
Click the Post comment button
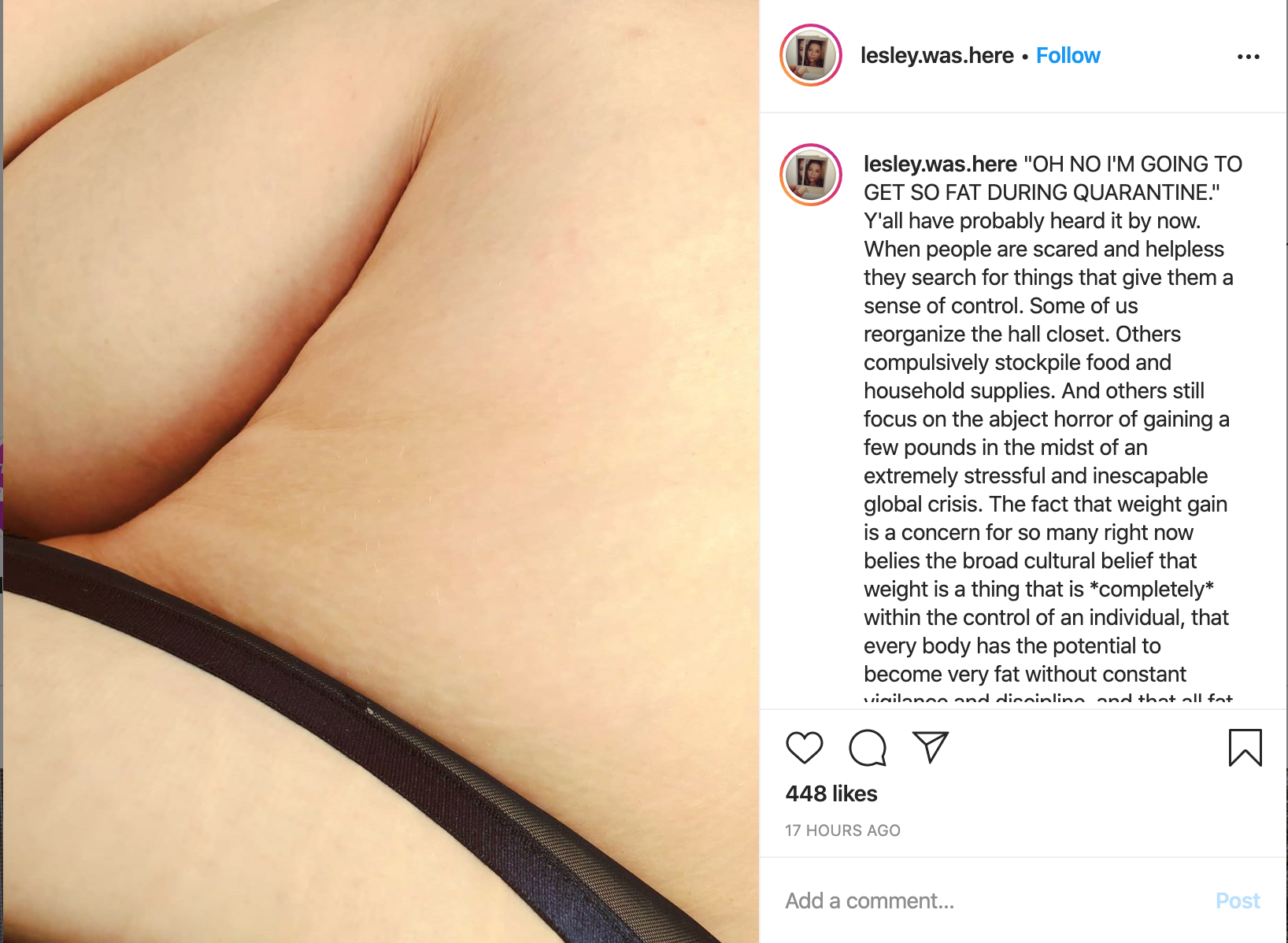pyautogui.click(x=1238, y=900)
